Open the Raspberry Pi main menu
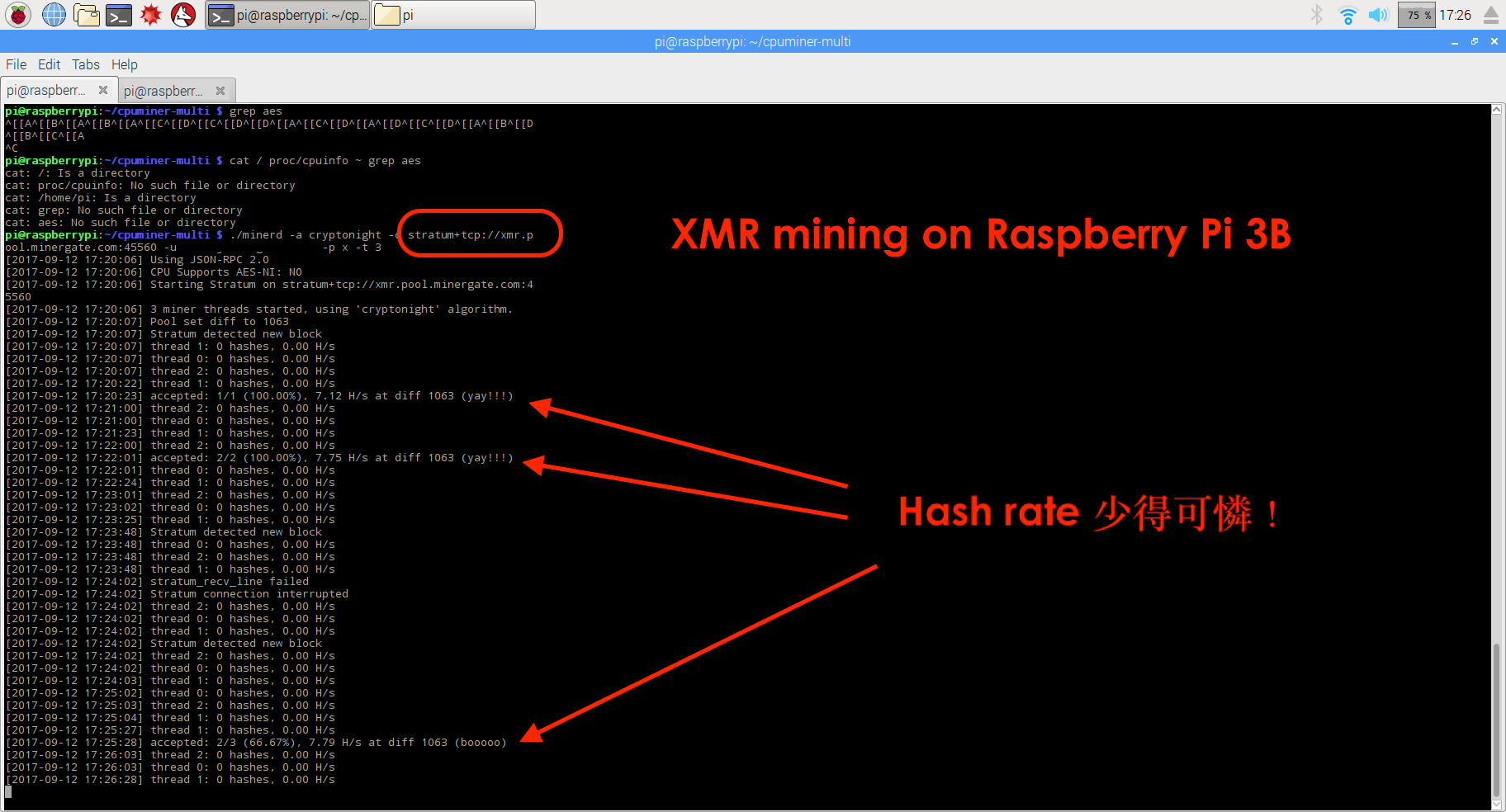The image size is (1506, 812). [x=18, y=14]
